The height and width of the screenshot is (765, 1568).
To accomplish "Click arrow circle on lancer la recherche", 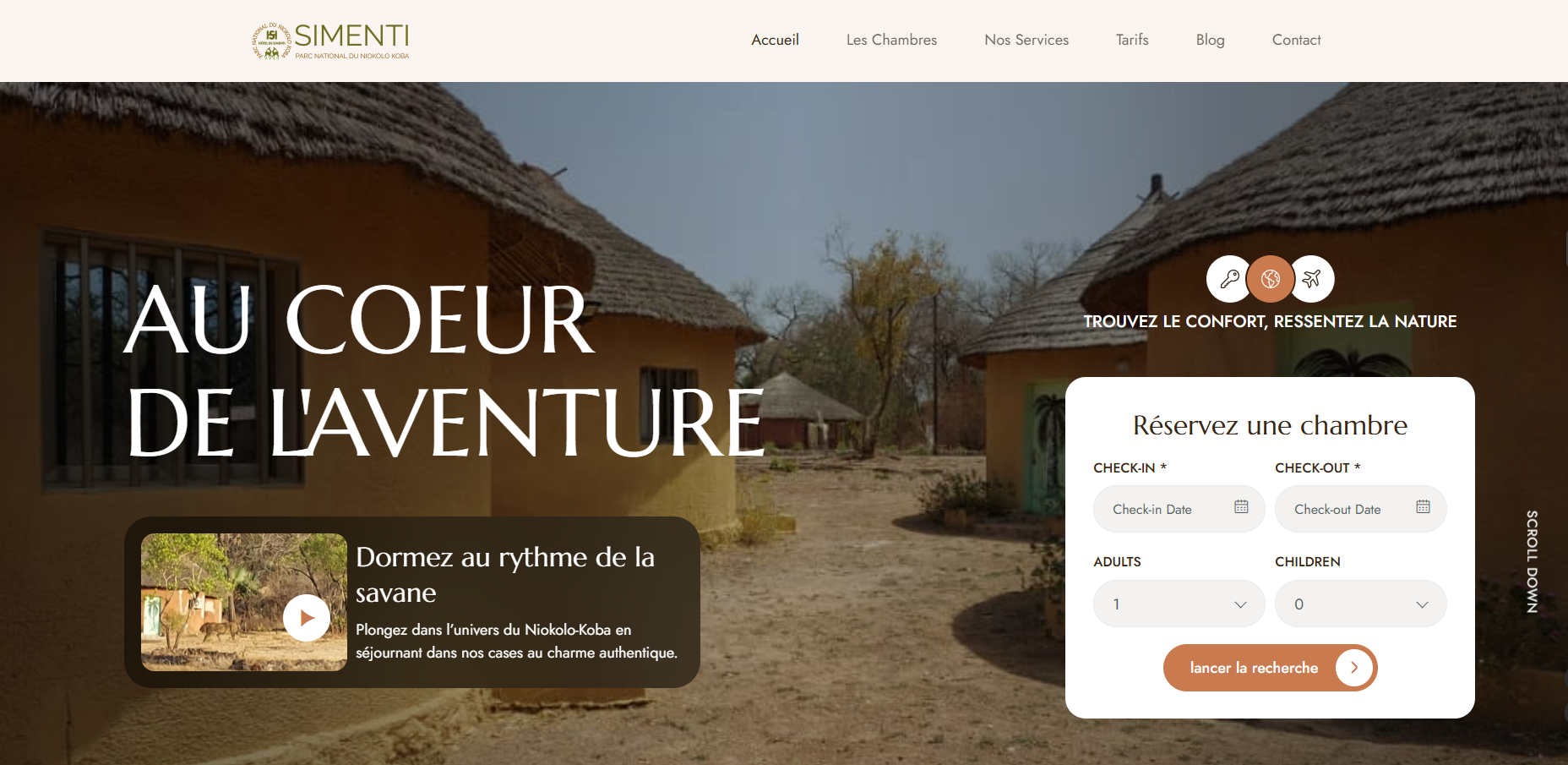I will (x=1354, y=668).
